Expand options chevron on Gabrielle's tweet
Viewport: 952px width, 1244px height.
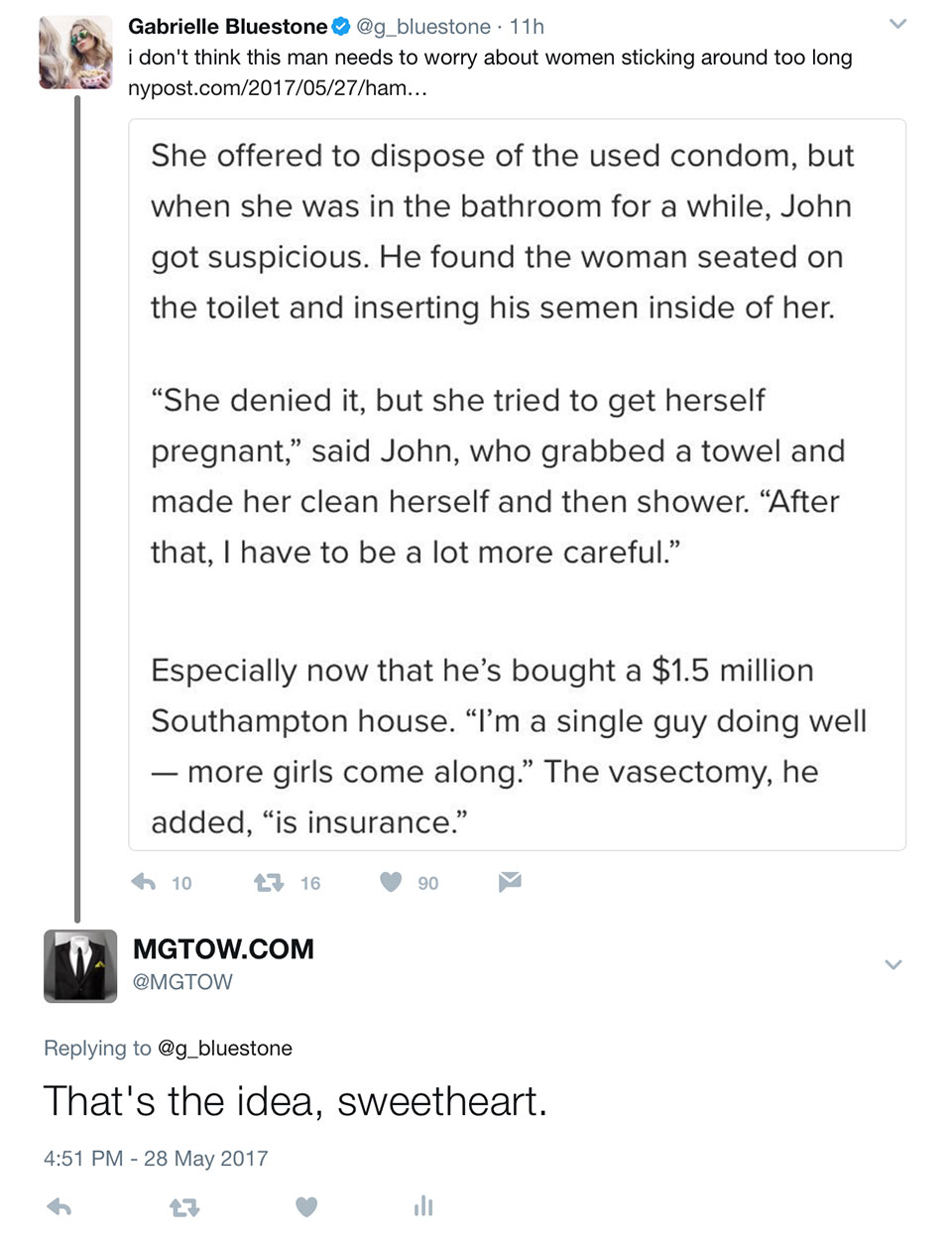pyautogui.click(x=897, y=24)
